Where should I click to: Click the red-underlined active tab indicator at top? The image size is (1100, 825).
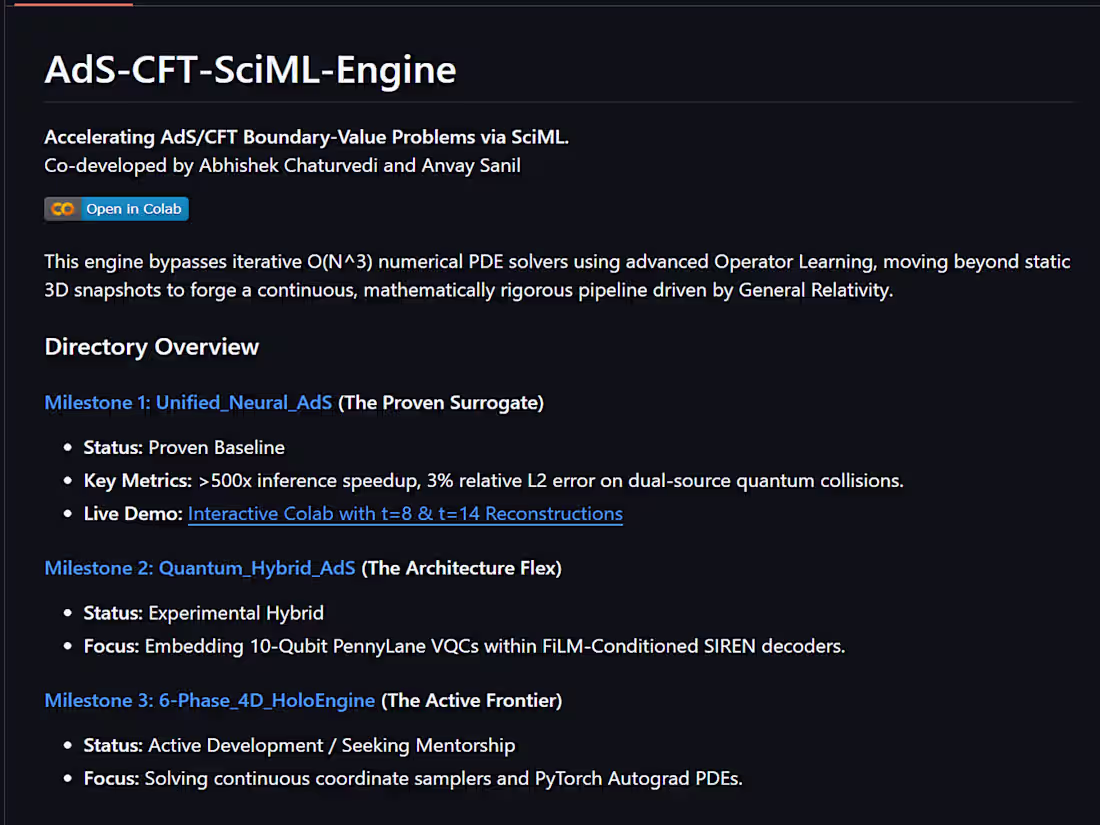74,4
